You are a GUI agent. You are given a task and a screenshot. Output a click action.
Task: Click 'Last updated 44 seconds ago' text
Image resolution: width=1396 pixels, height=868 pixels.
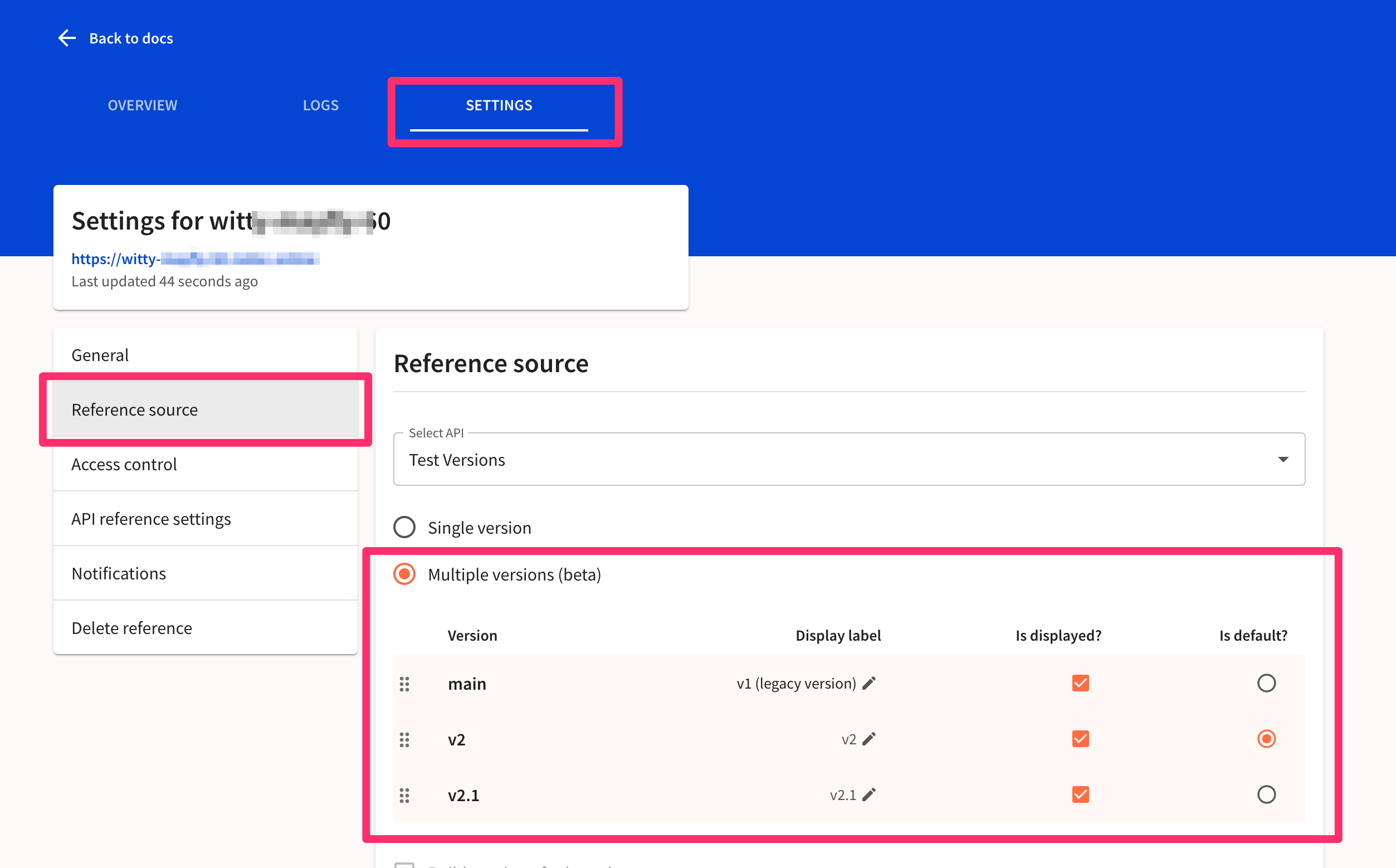click(x=165, y=281)
